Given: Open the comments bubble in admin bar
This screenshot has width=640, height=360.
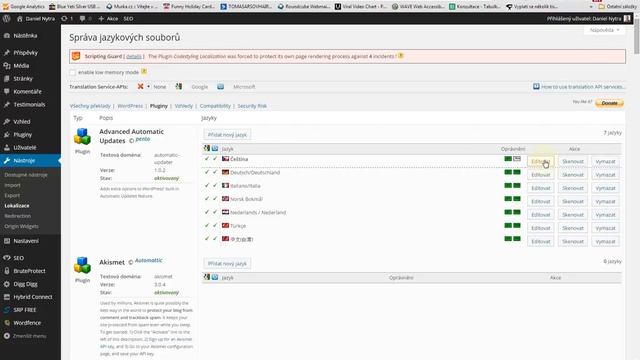Looking at the screenshot, I should pyautogui.click(x=85, y=18).
